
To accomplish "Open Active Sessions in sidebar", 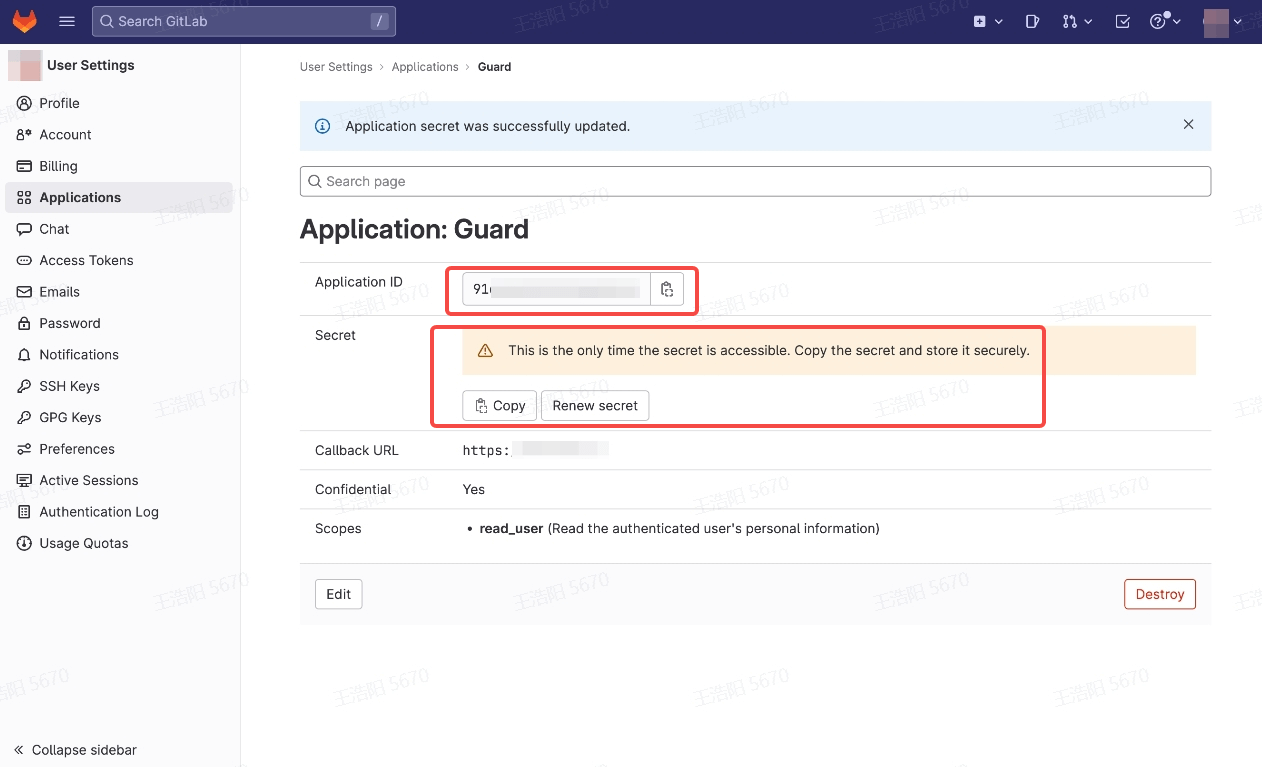I will 88,480.
